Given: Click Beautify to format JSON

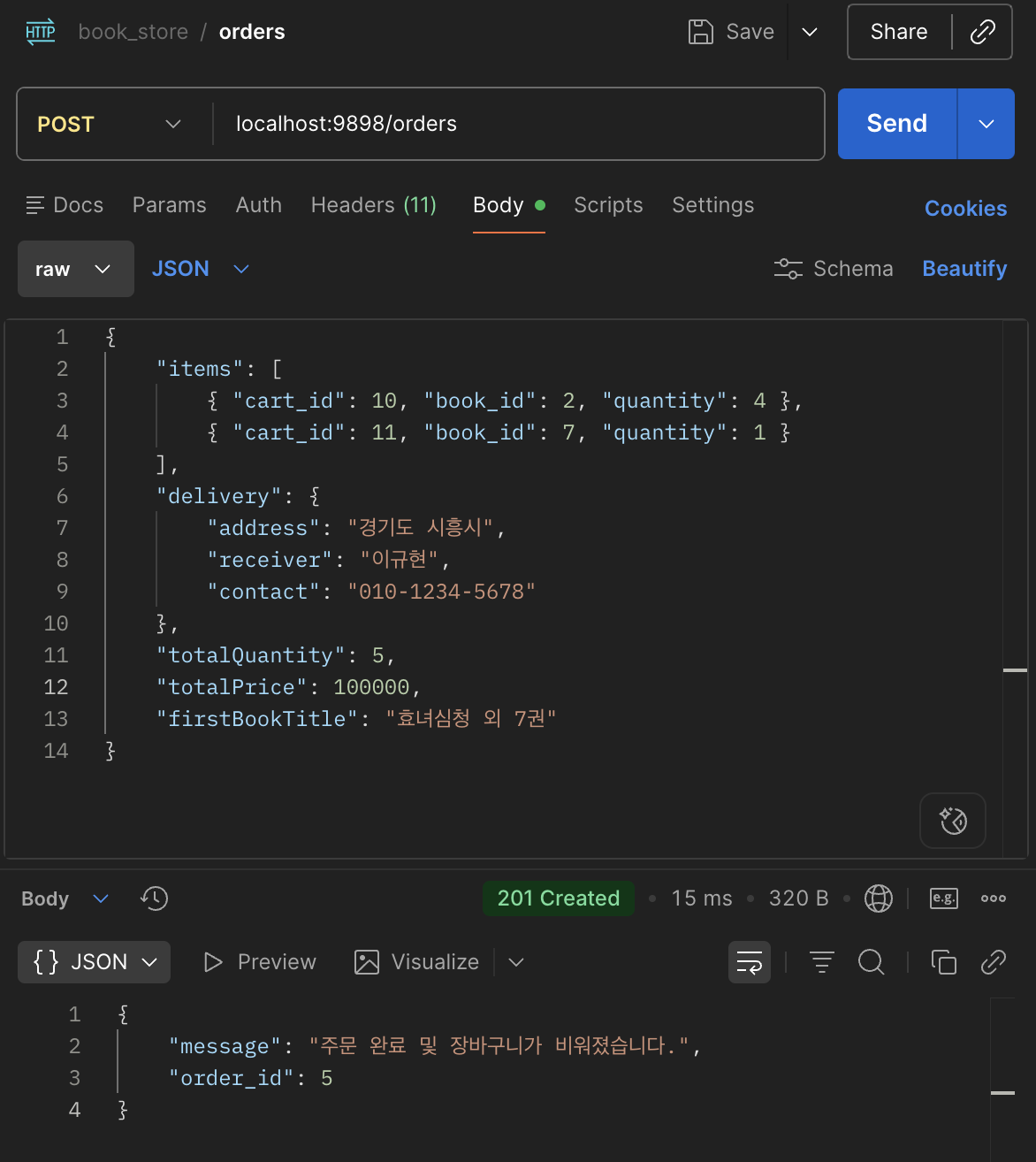Looking at the screenshot, I should [x=964, y=269].
